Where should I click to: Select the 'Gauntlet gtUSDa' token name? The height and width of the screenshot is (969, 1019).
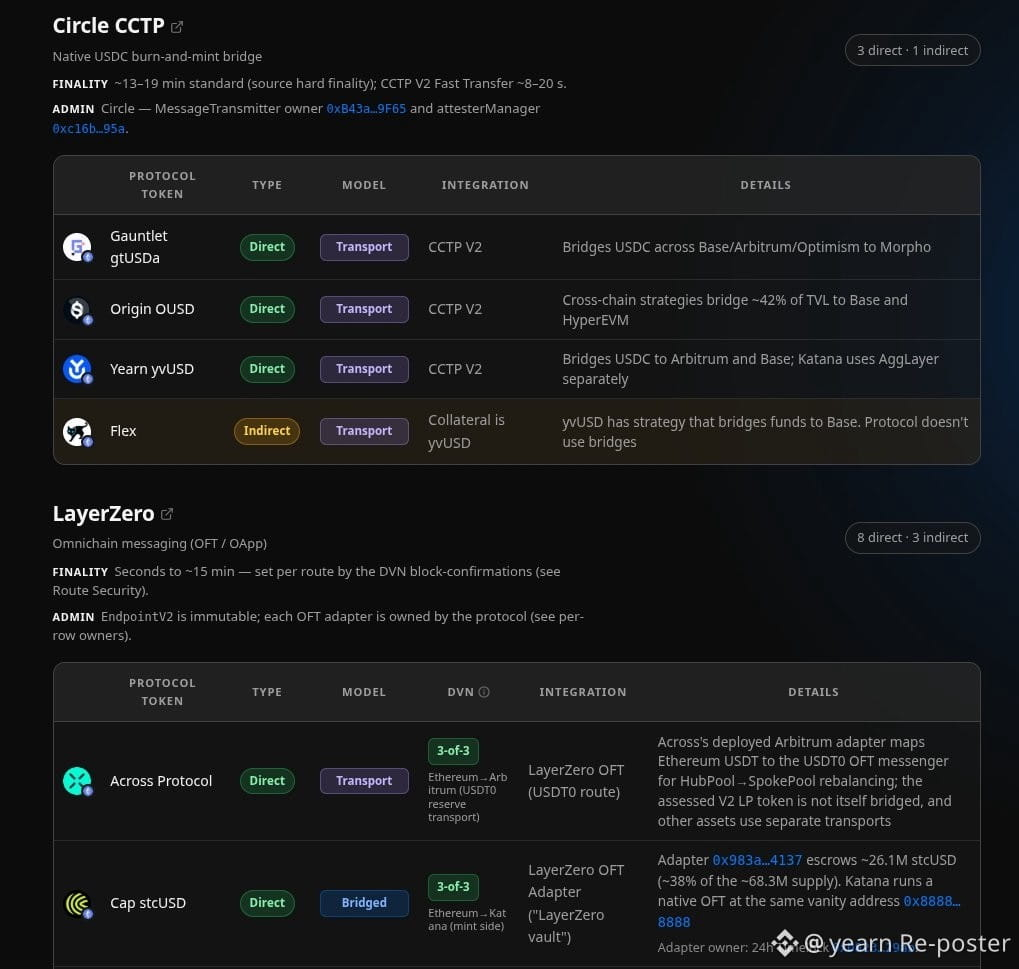coord(138,247)
